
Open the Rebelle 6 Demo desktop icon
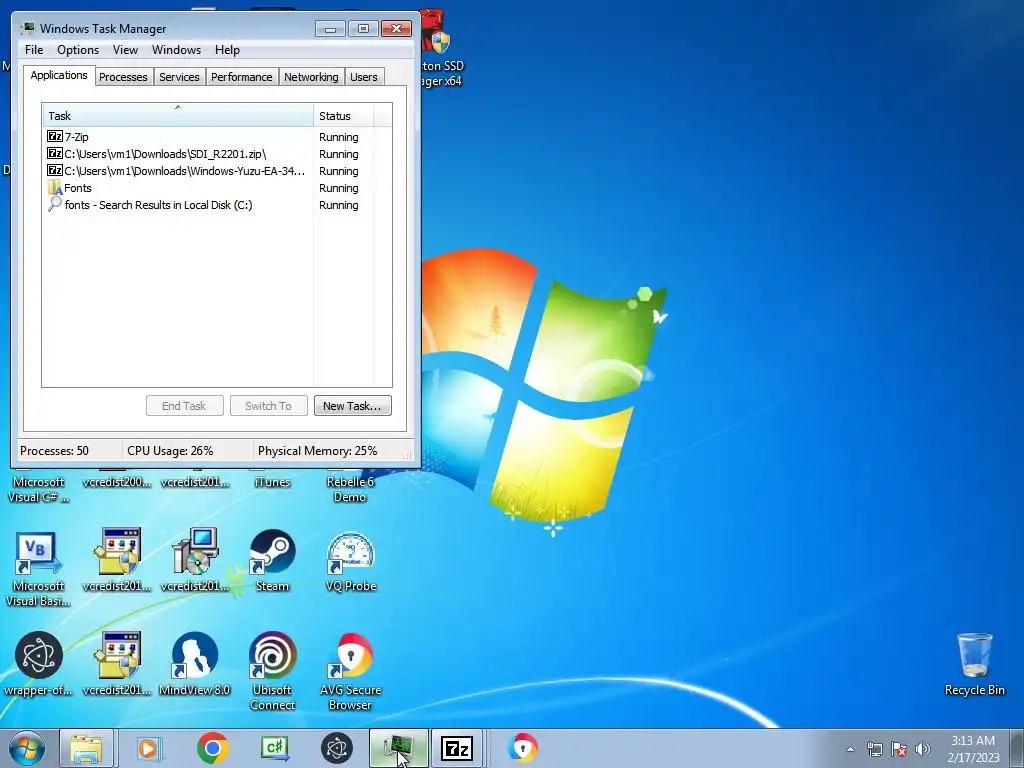click(x=351, y=489)
